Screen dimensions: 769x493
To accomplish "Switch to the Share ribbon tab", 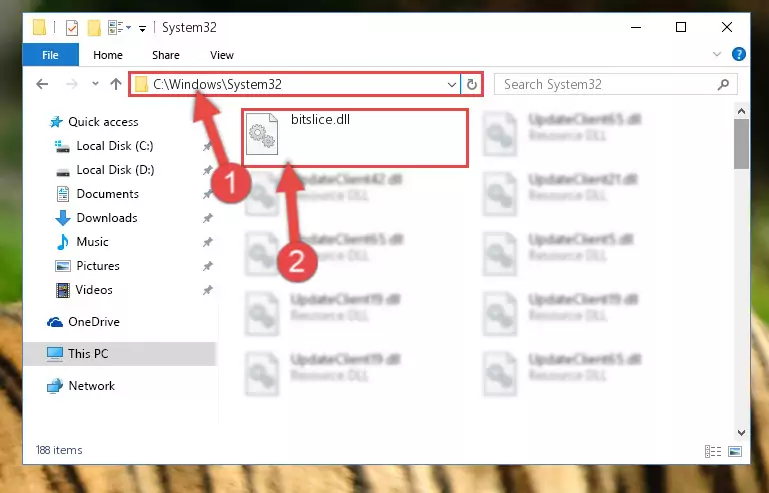I will coord(166,55).
